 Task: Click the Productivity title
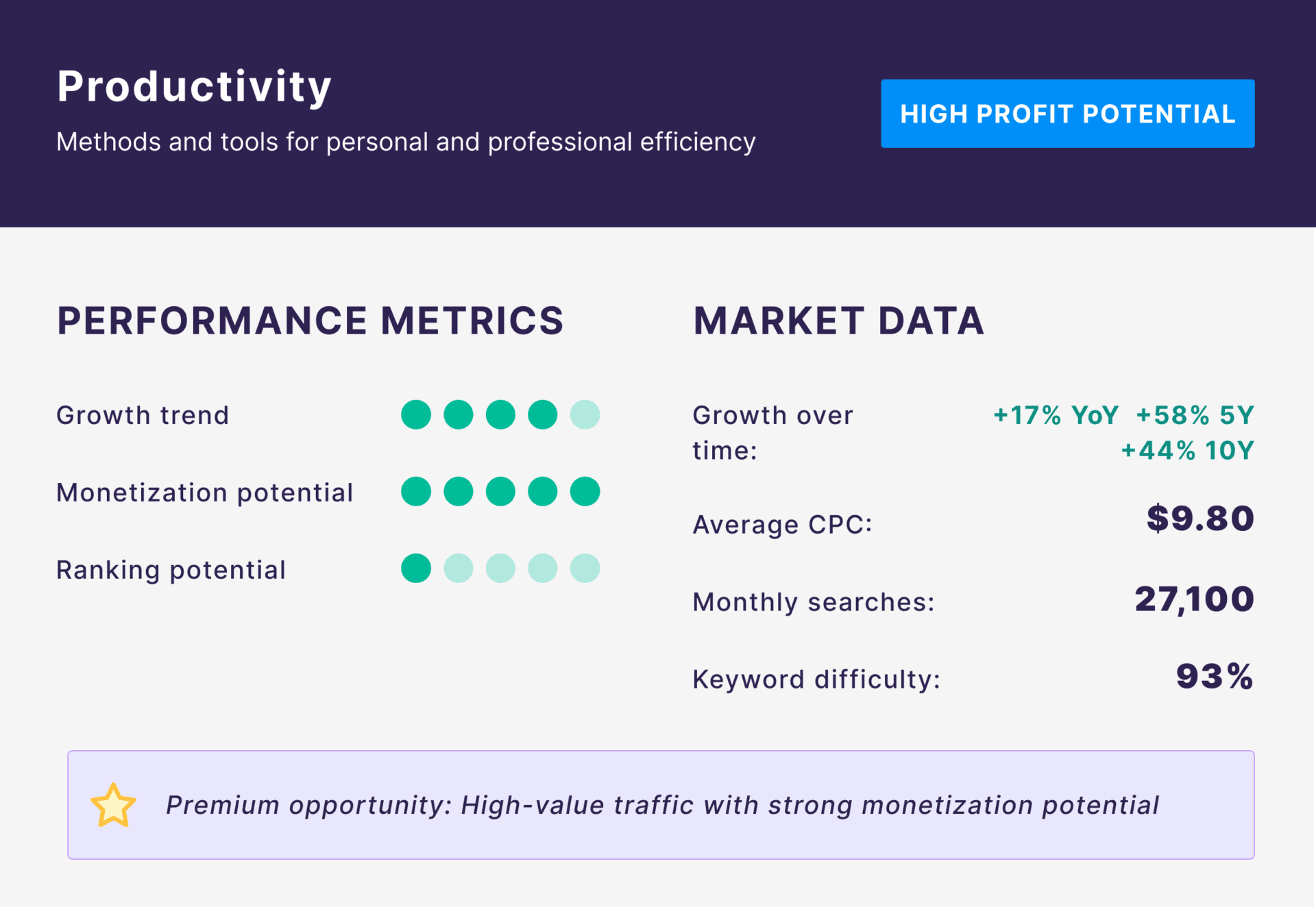[194, 87]
